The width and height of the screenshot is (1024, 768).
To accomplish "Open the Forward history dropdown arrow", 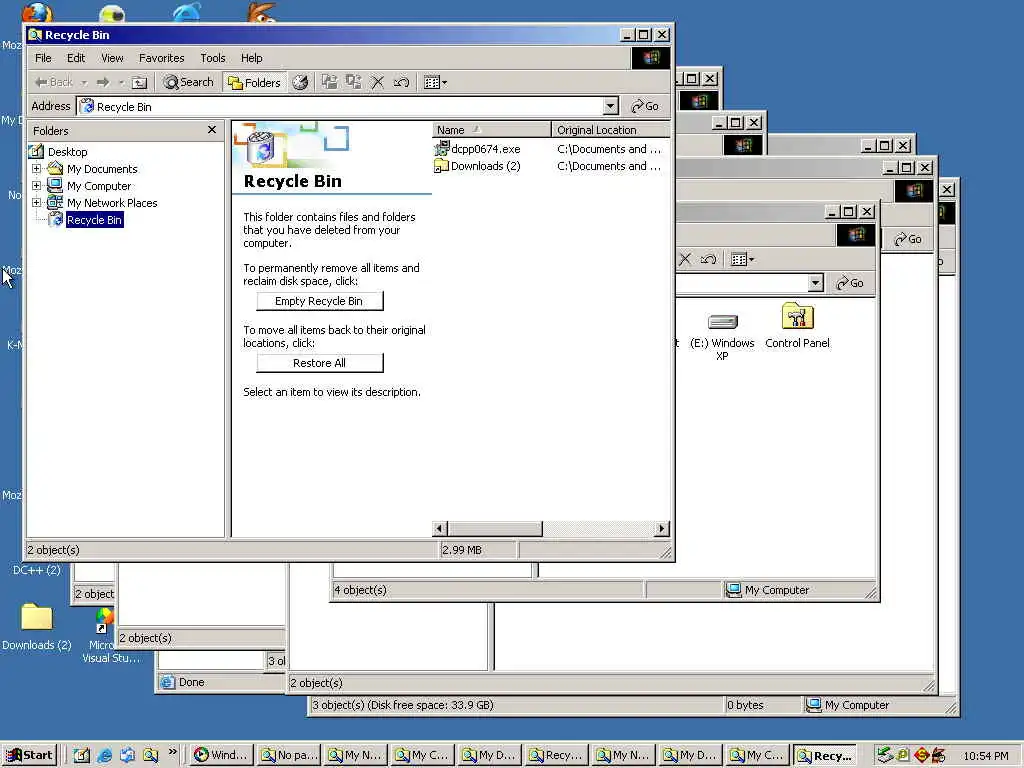I will coord(121,82).
